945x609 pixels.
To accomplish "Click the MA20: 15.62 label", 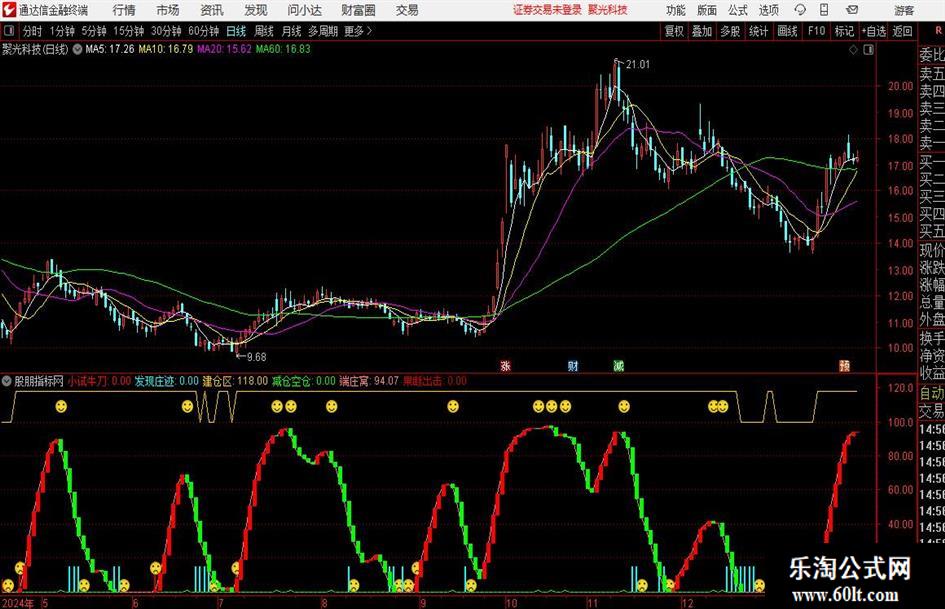I will coord(224,49).
